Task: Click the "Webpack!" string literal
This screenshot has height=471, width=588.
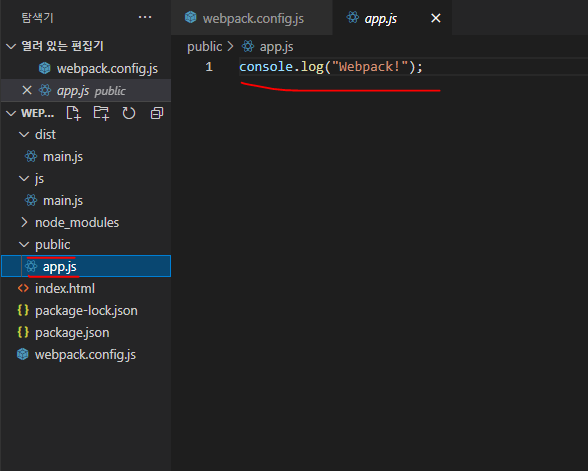Action: coord(369,67)
